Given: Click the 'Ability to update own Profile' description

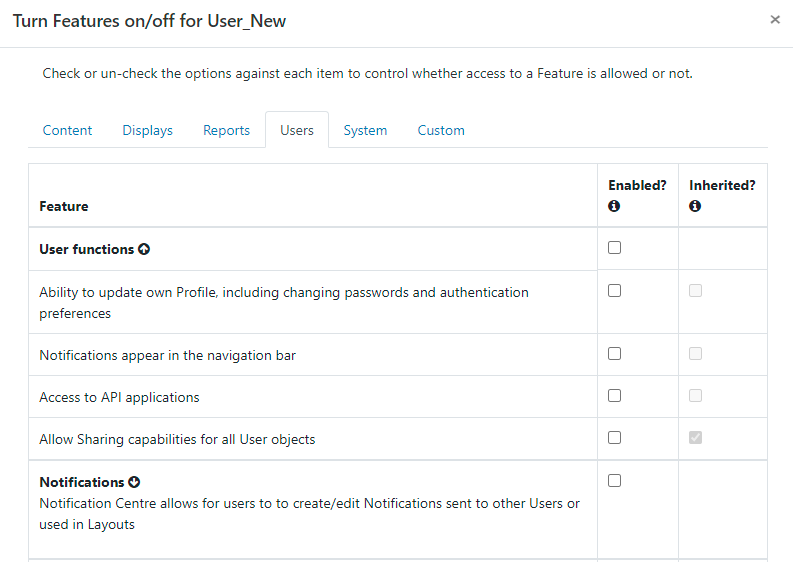Looking at the screenshot, I should [284, 302].
